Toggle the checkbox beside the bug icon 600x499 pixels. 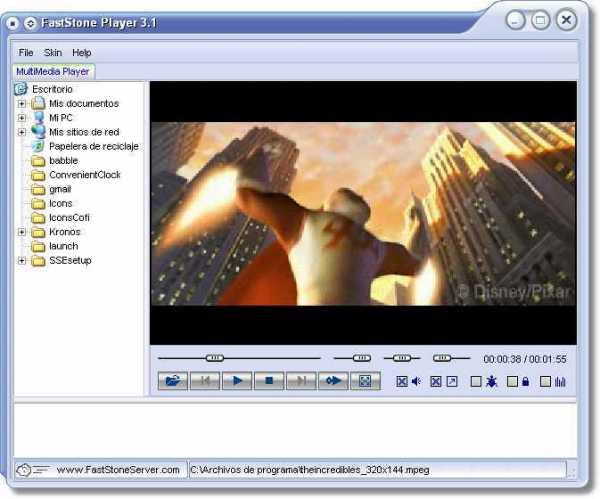[x=476, y=382]
